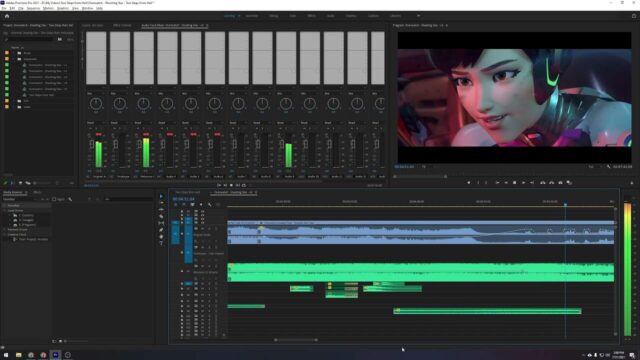Step forward one frame in Program monitor

(523, 183)
